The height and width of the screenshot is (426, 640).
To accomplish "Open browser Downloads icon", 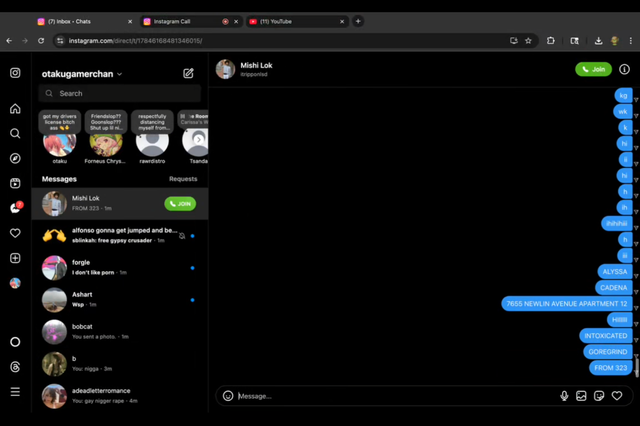I will pos(598,41).
